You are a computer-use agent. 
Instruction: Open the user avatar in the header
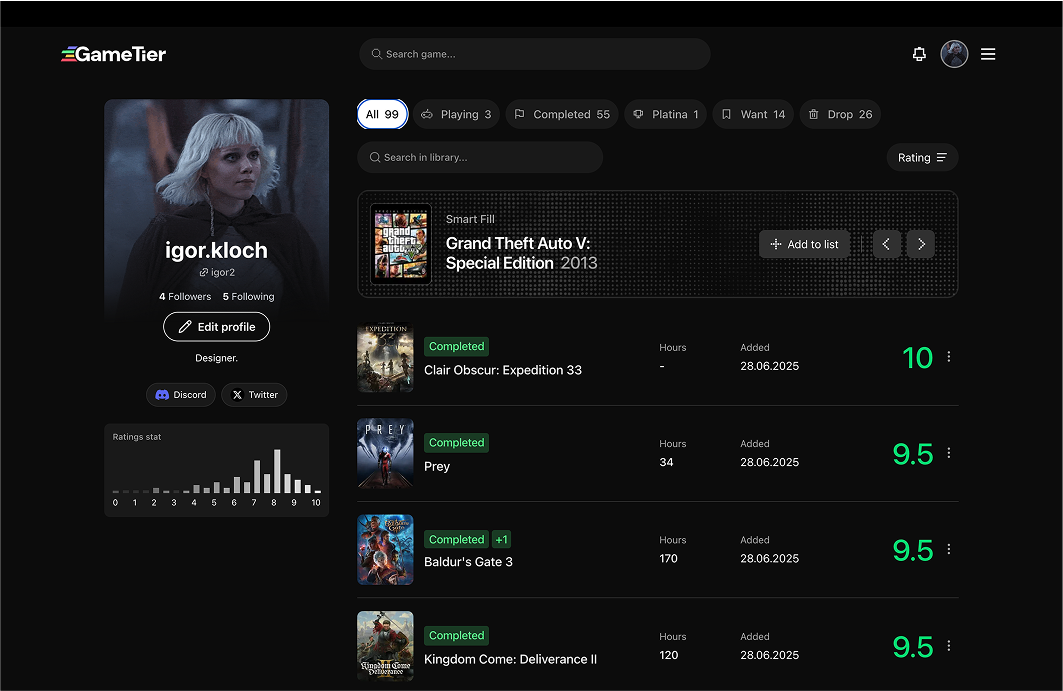tap(954, 54)
